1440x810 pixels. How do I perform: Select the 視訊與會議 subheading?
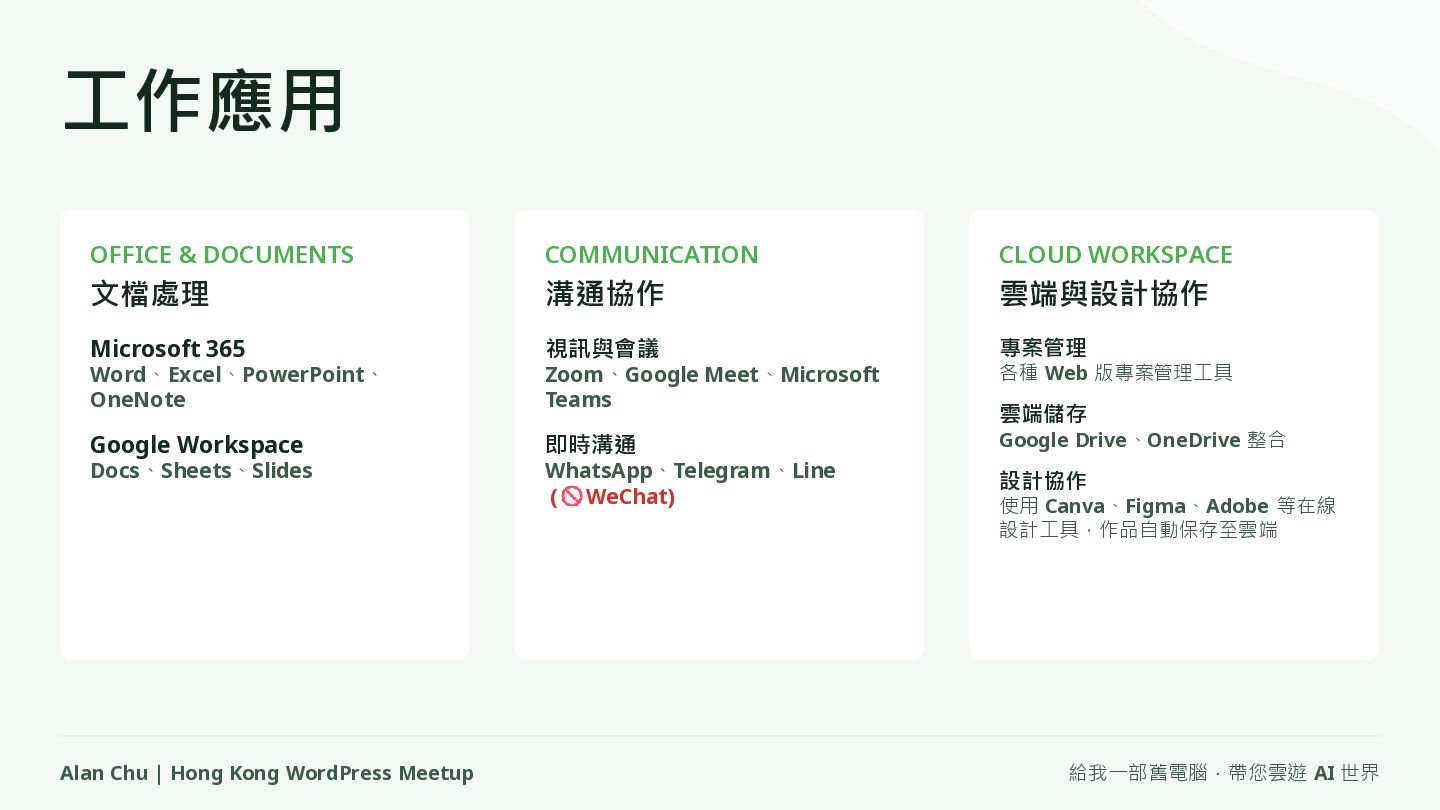pos(602,349)
